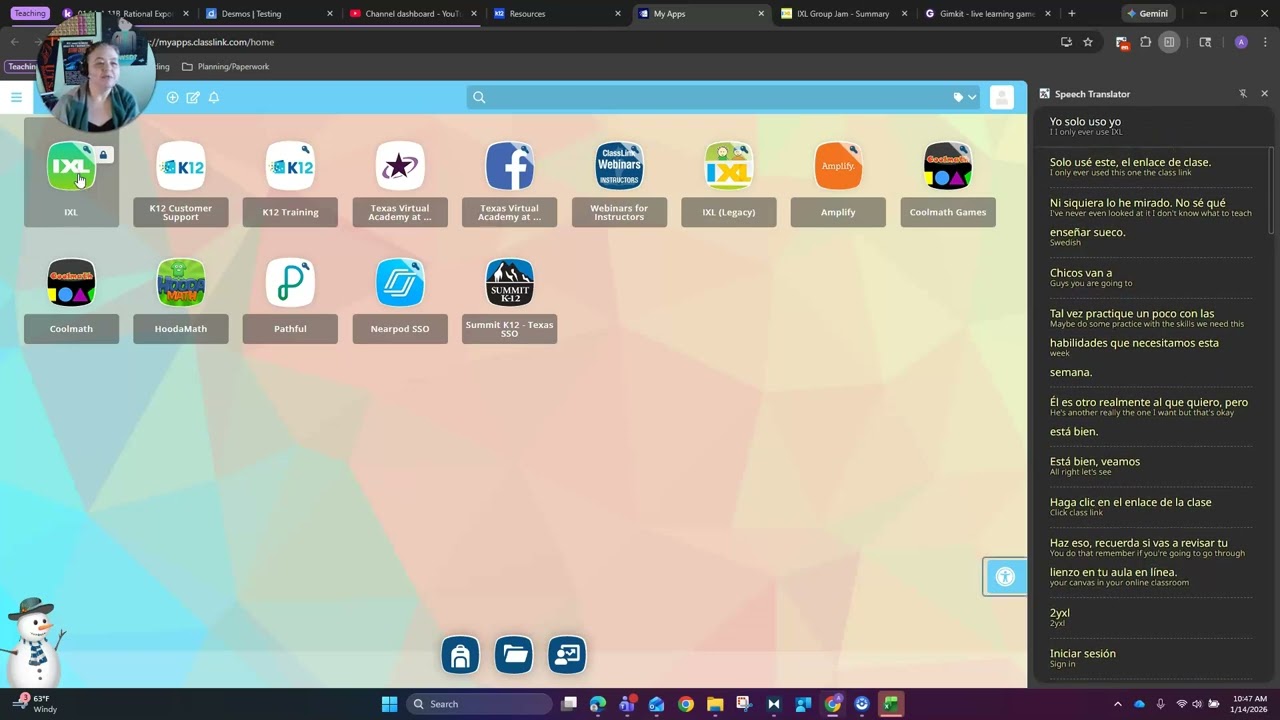
Task: Open the ClassLink hamburger menu
Action: click(x=16, y=97)
